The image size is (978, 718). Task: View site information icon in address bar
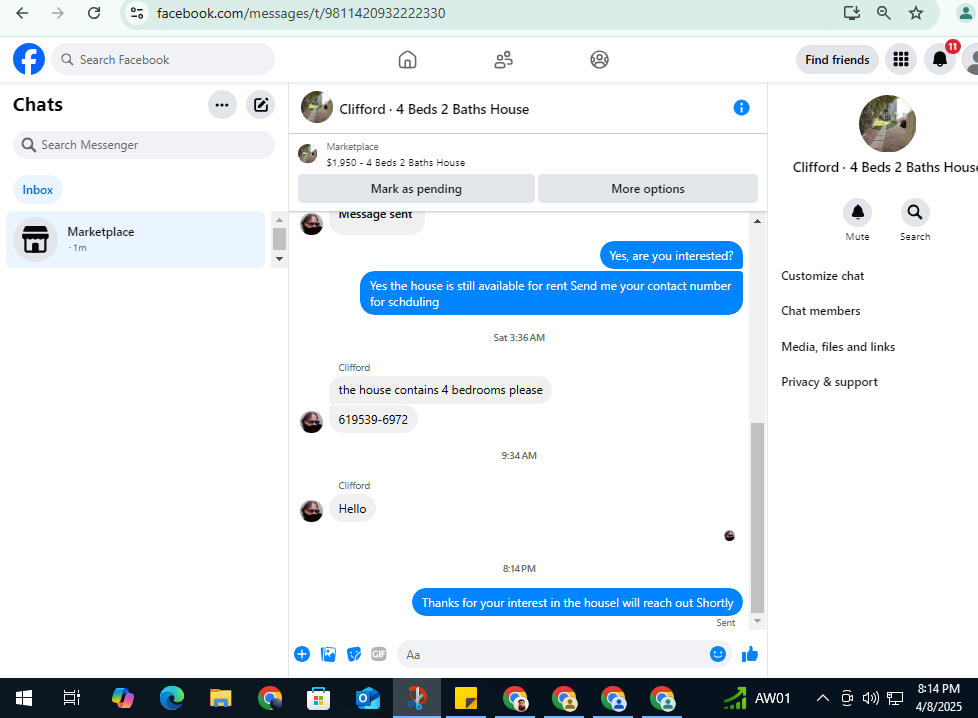coord(137,13)
